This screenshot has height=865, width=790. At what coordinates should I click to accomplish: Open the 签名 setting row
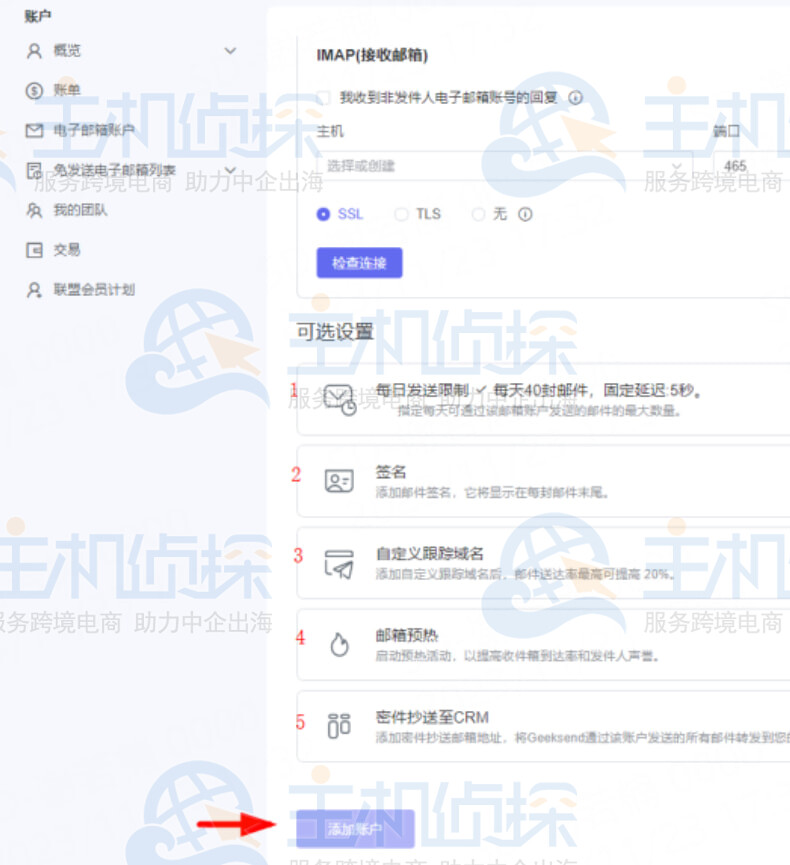point(543,481)
